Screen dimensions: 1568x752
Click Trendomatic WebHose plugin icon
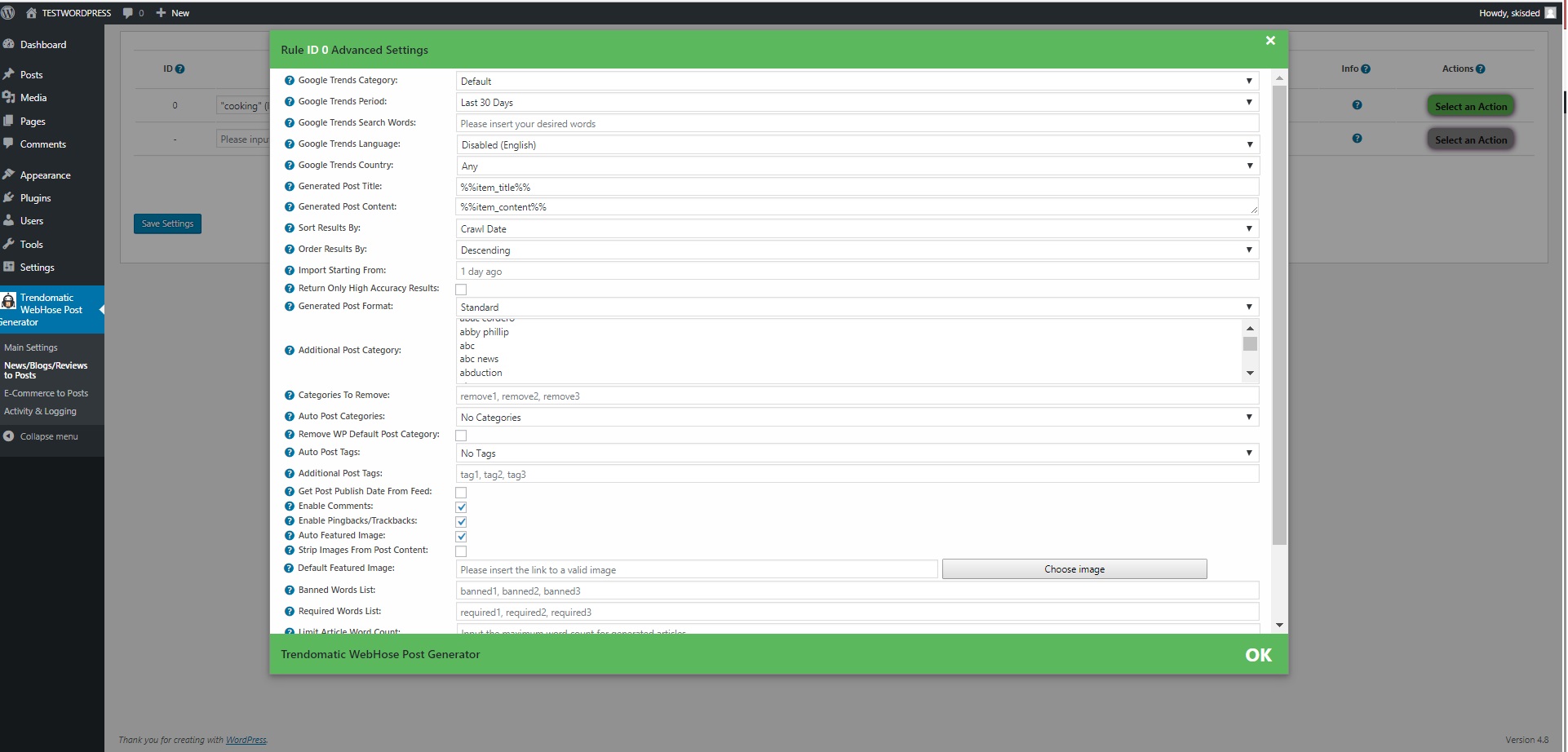coord(9,302)
